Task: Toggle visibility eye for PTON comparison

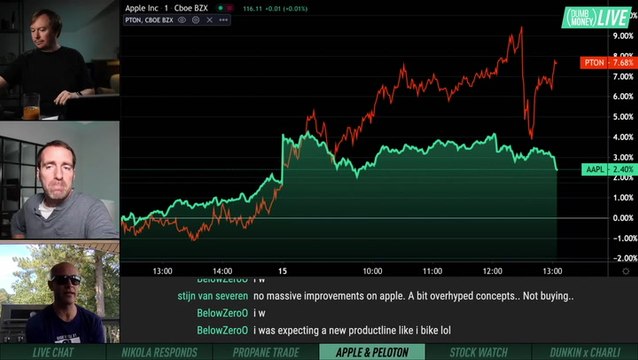Action: click(x=182, y=20)
